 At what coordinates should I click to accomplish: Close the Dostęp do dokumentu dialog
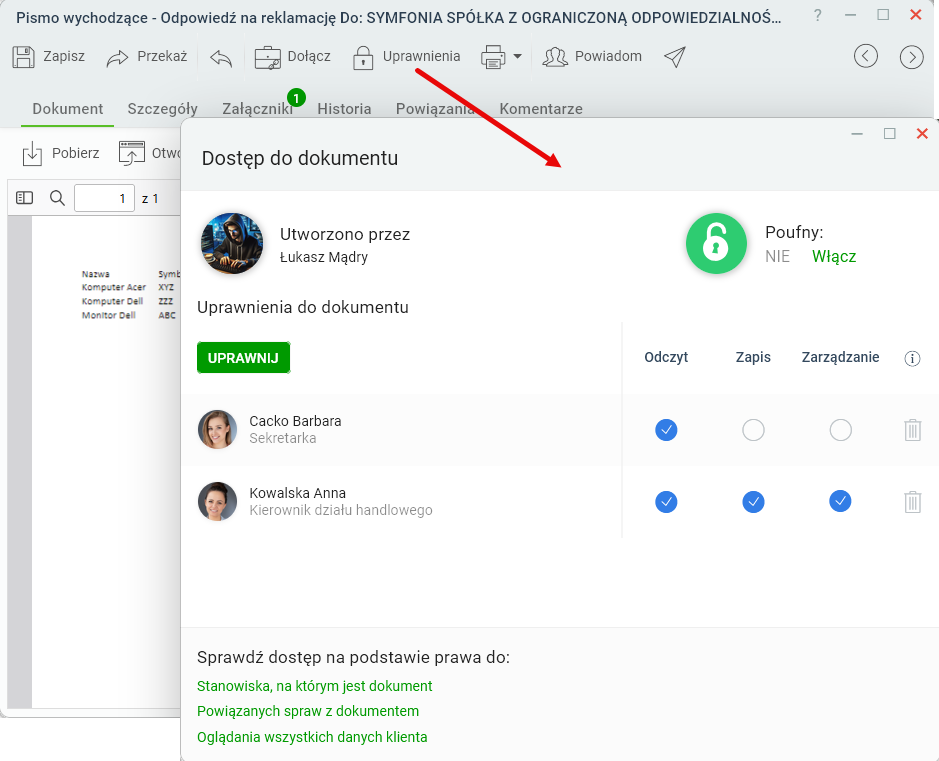click(x=922, y=134)
